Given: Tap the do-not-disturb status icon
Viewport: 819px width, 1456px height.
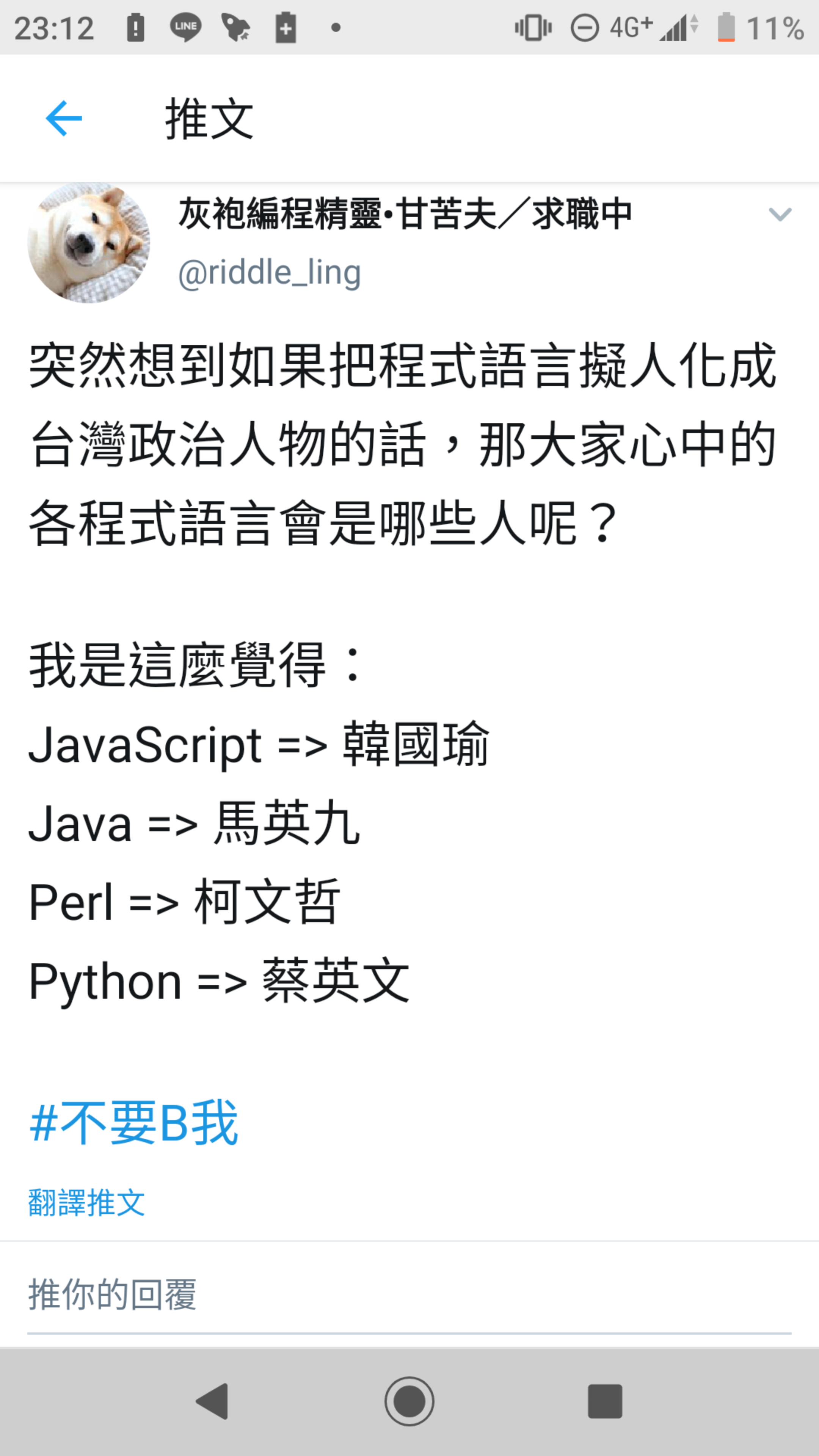Looking at the screenshot, I should point(584,28).
